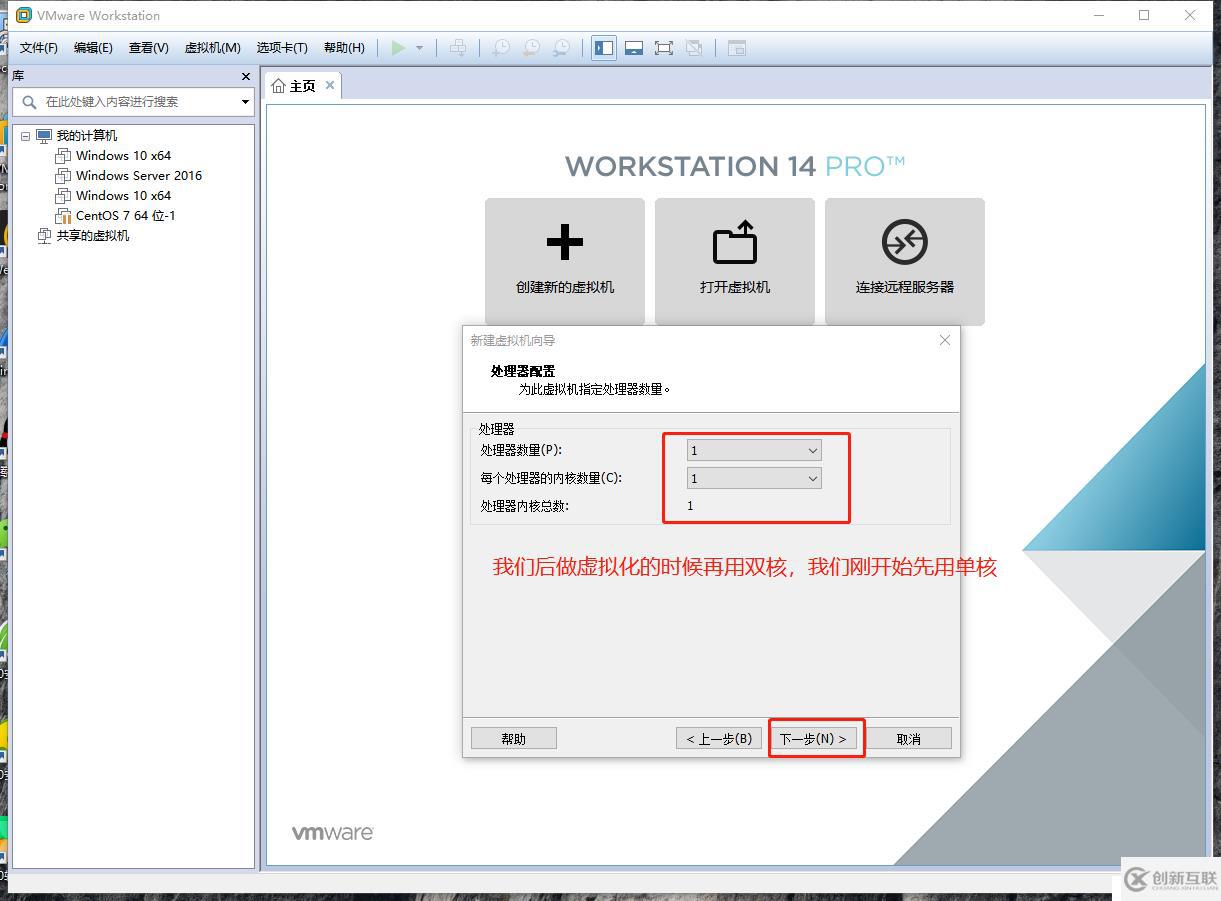Open the 选项卡(T) menu
1221x901 pixels.
coord(282,48)
